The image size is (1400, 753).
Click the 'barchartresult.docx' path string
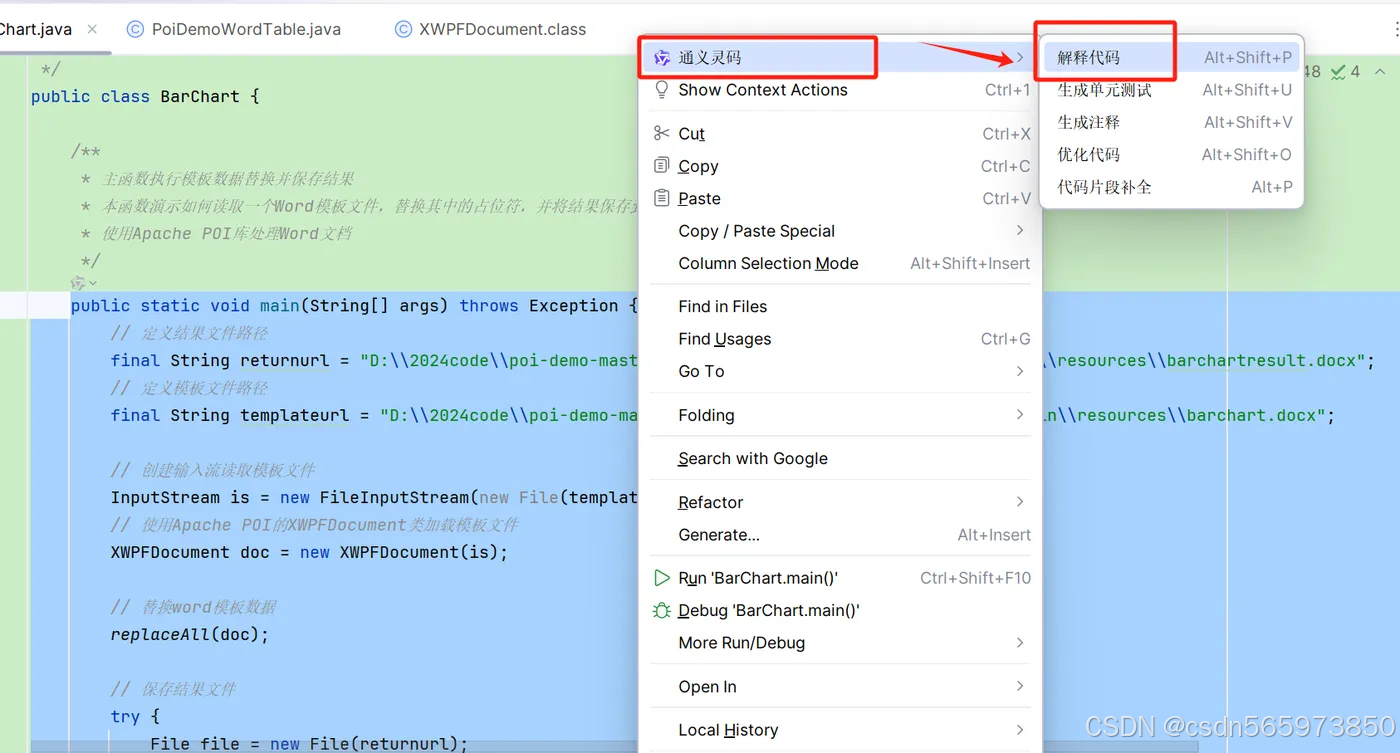pyautogui.click(x=1262, y=361)
